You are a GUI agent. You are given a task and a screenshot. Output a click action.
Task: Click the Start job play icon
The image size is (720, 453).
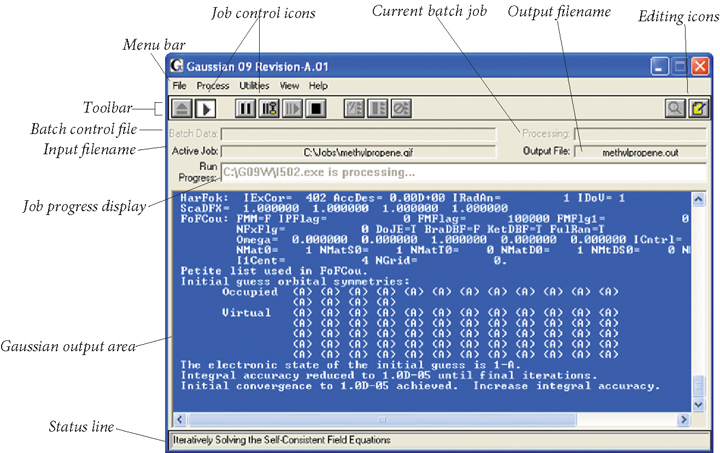coord(206,108)
